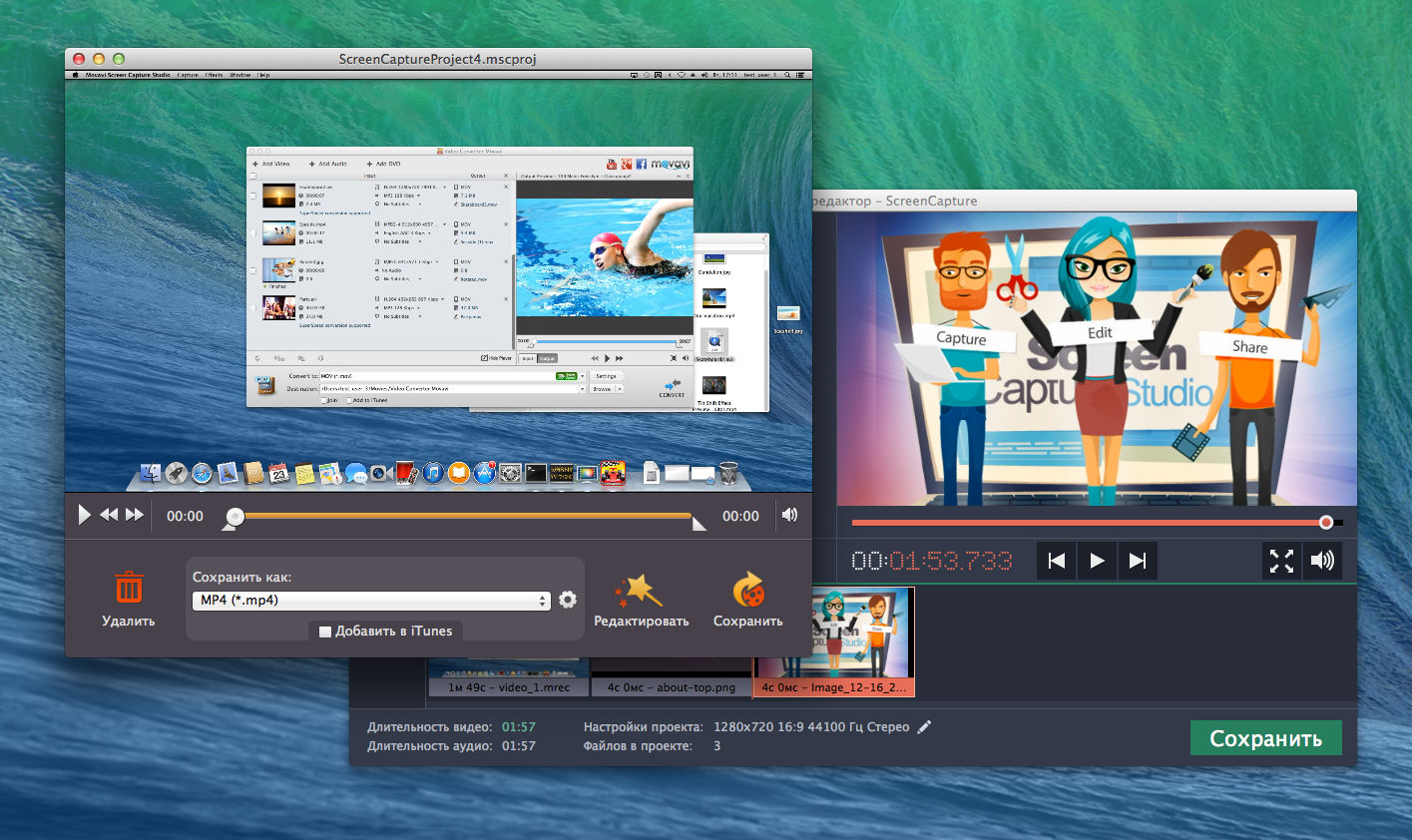Click the orange film-reel Сохранить icon
1412x840 pixels.
(748, 590)
